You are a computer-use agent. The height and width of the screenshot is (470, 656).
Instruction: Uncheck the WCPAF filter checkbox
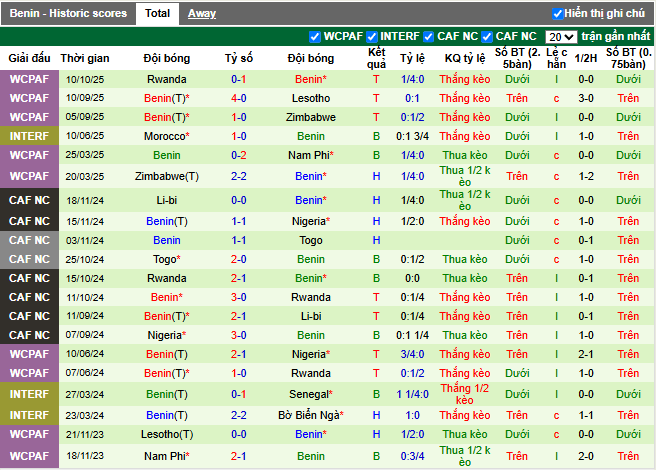[316, 36]
